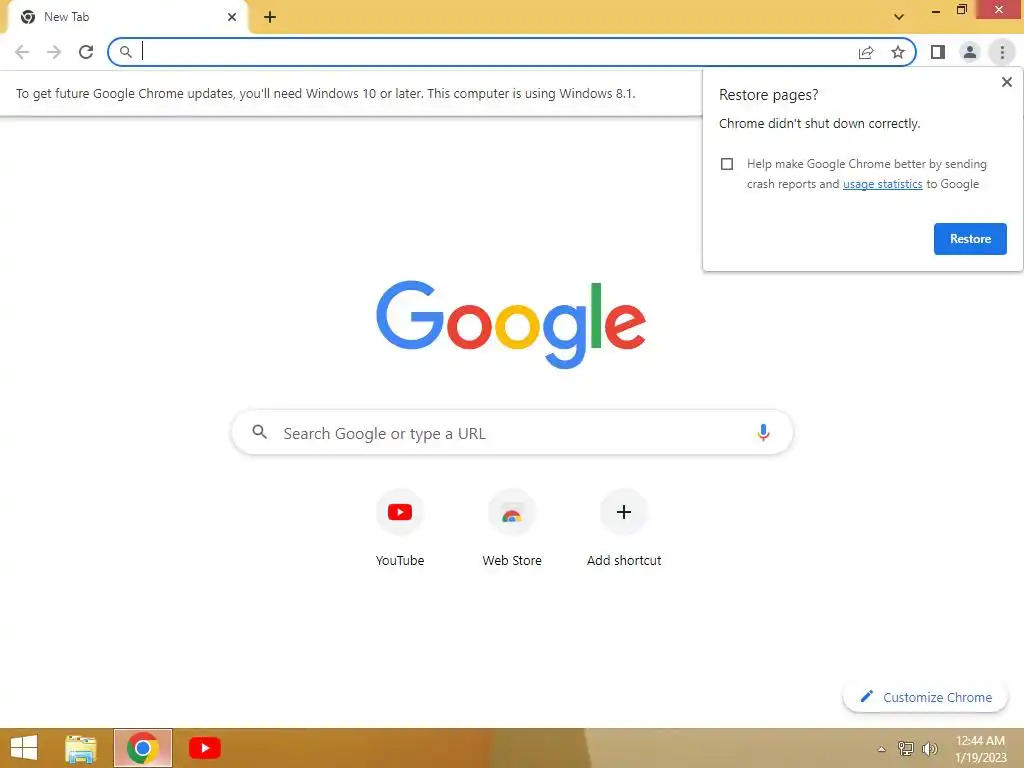
Task: Check the send crash reports checkbox
Action: click(x=727, y=164)
